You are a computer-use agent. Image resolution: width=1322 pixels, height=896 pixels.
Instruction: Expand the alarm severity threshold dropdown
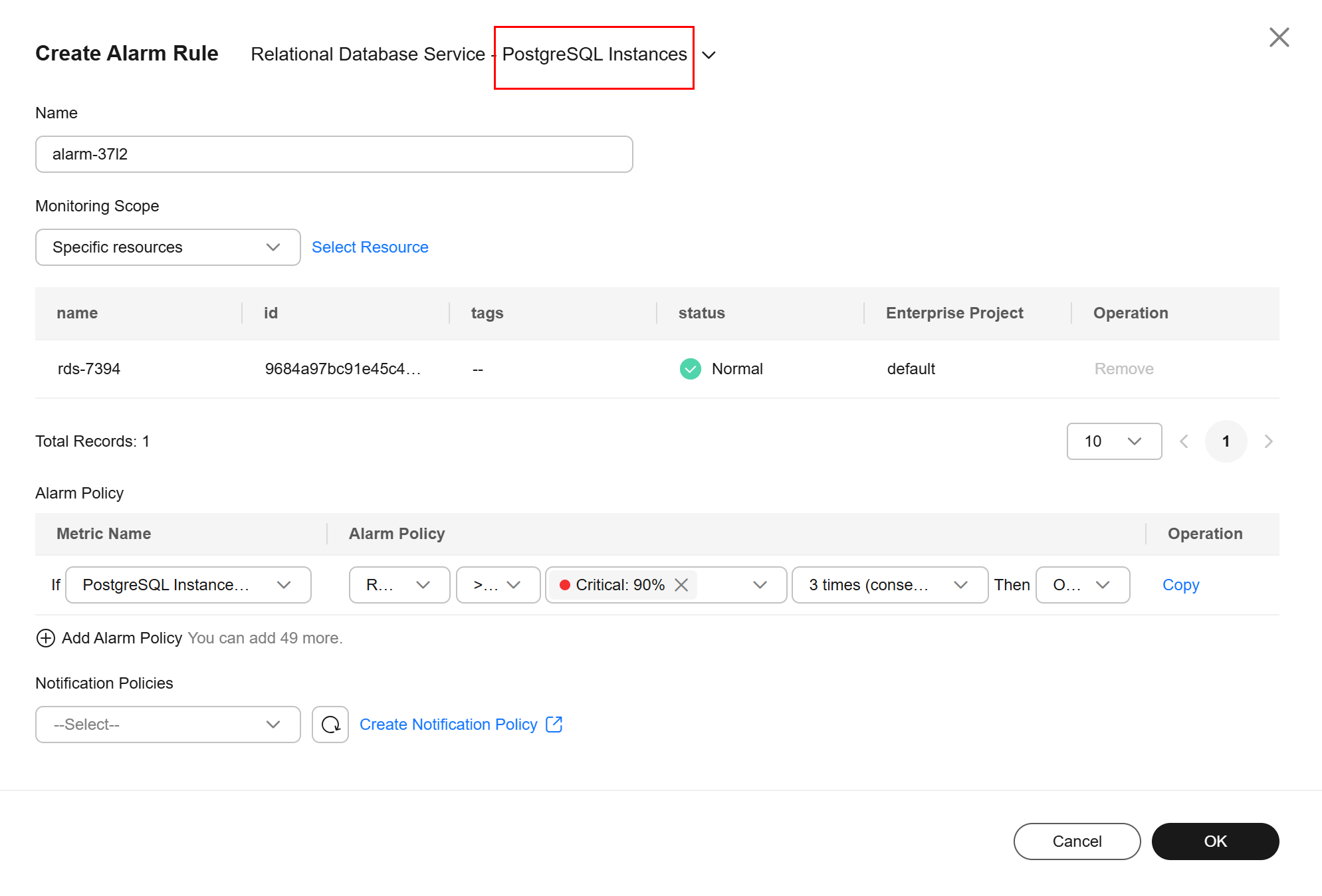pos(760,585)
